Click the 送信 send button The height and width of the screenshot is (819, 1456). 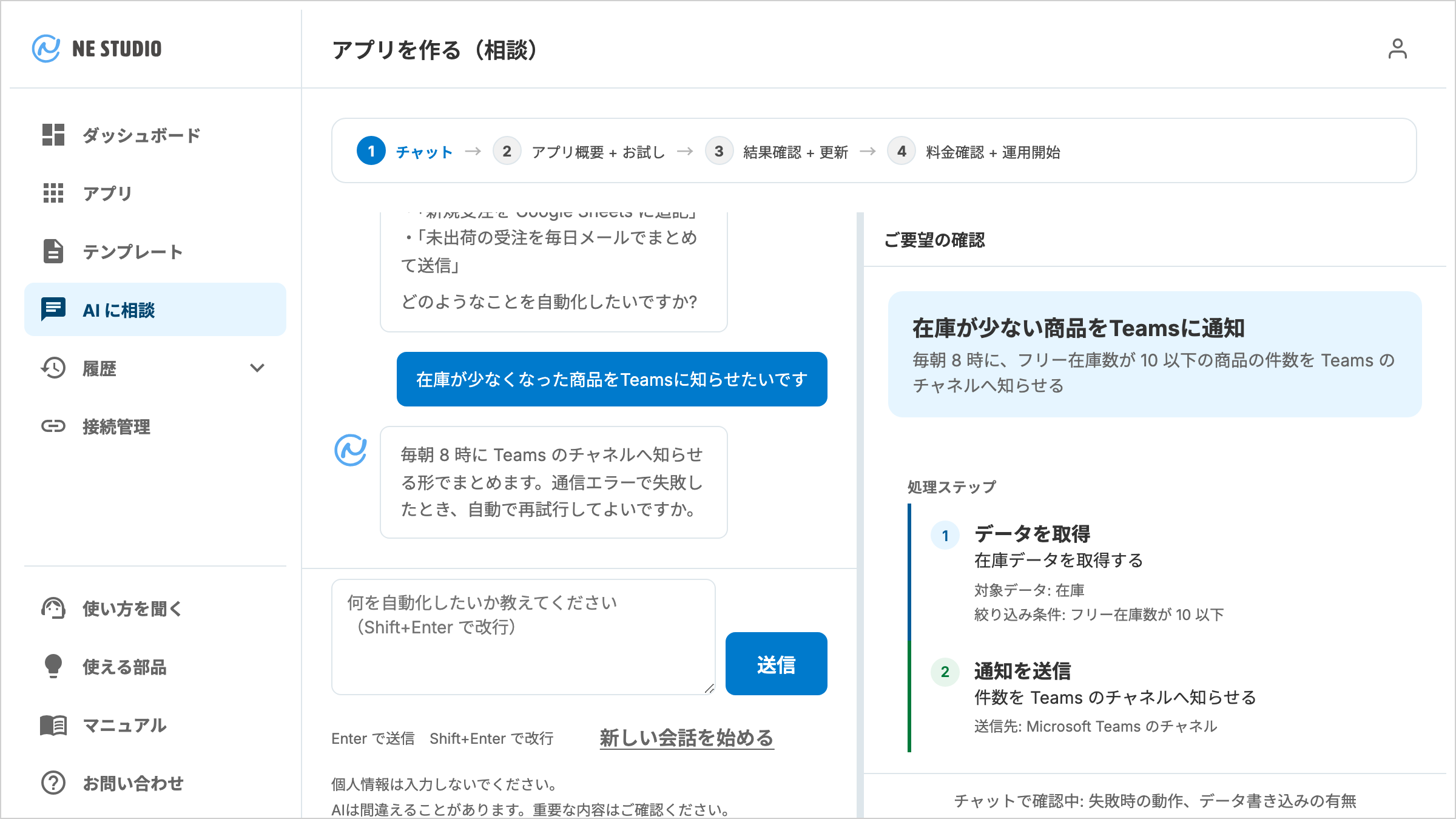(776, 664)
